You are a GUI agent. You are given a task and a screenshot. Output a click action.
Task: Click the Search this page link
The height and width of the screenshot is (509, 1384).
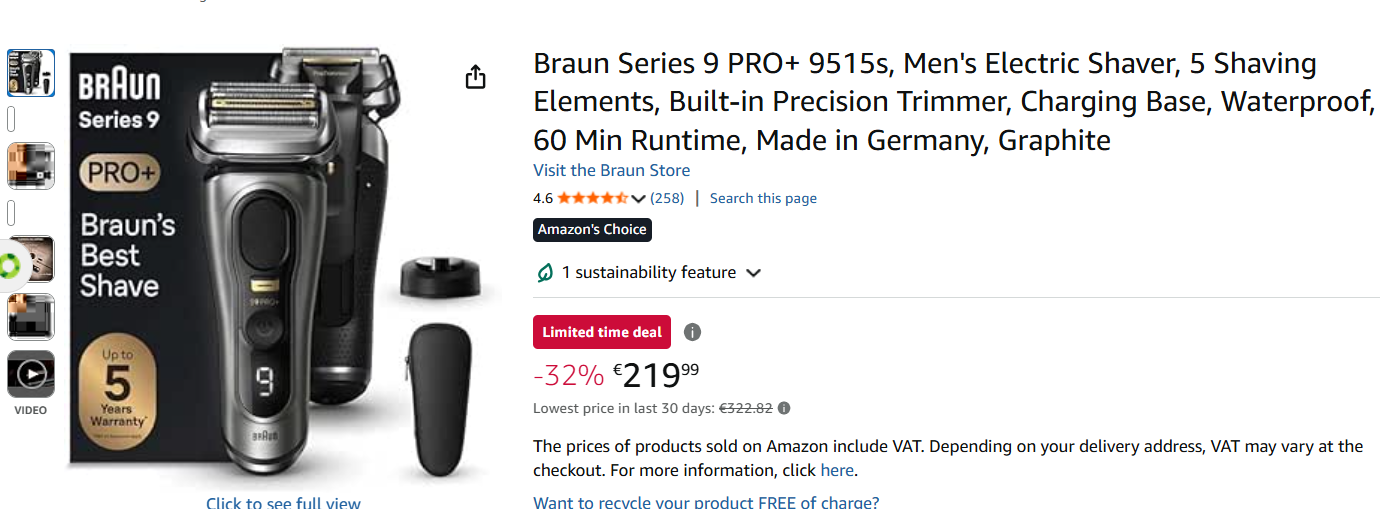coord(763,198)
